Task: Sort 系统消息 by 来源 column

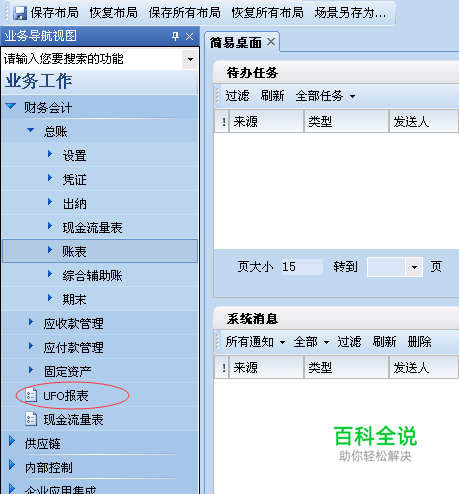Action: coord(266,367)
